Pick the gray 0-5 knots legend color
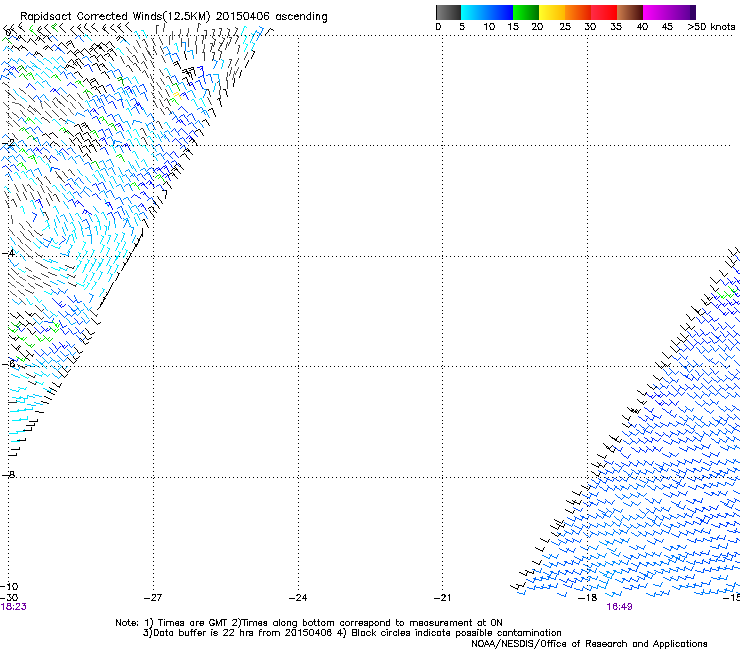 (x=449, y=12)
